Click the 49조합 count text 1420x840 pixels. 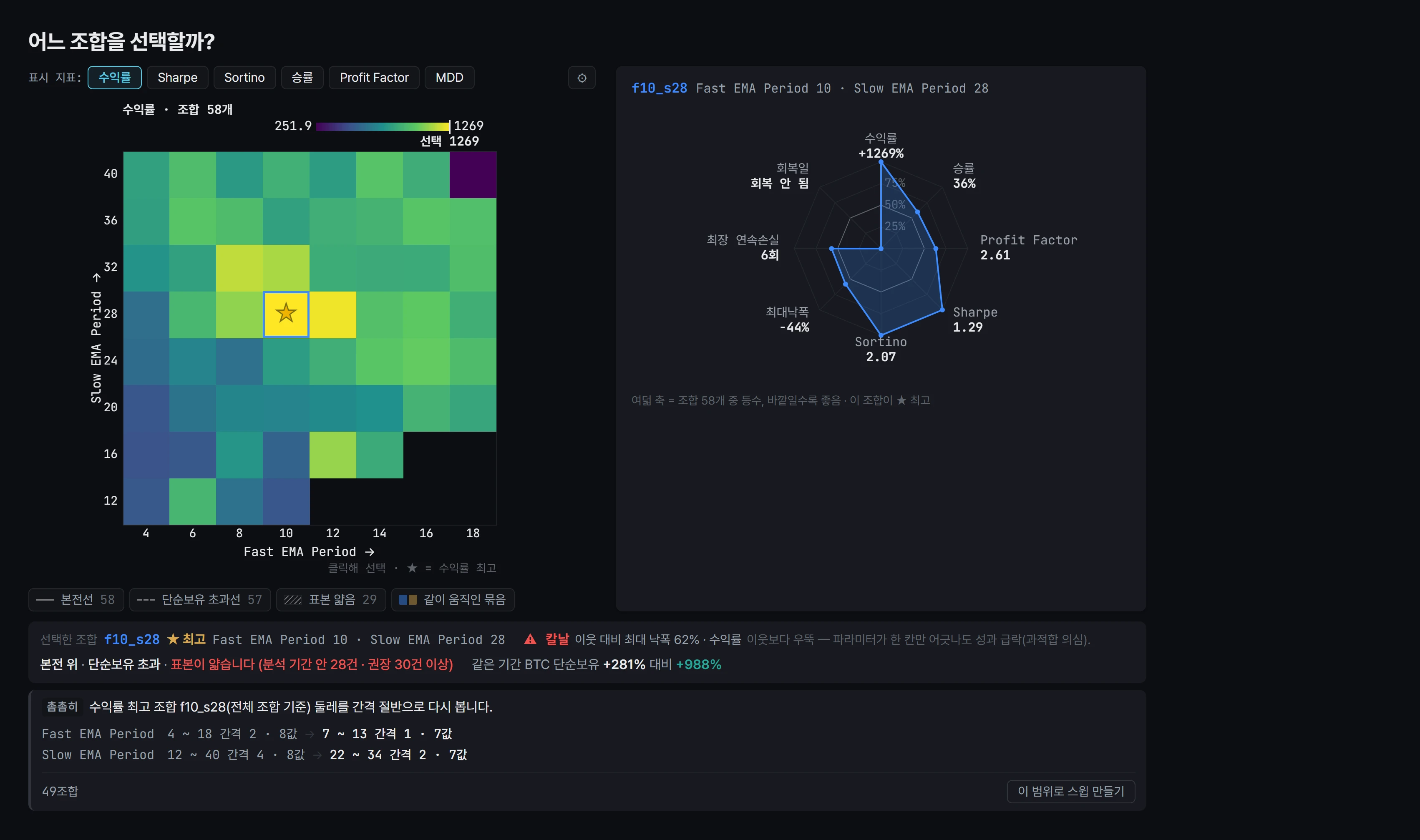click(60, 791)
